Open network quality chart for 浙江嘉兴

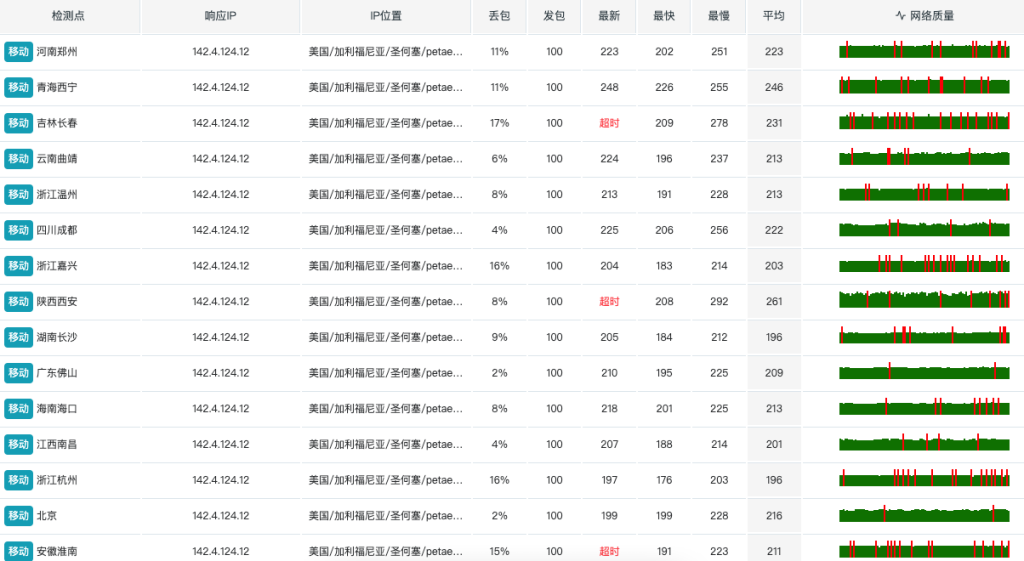click(x=924, y=263)
